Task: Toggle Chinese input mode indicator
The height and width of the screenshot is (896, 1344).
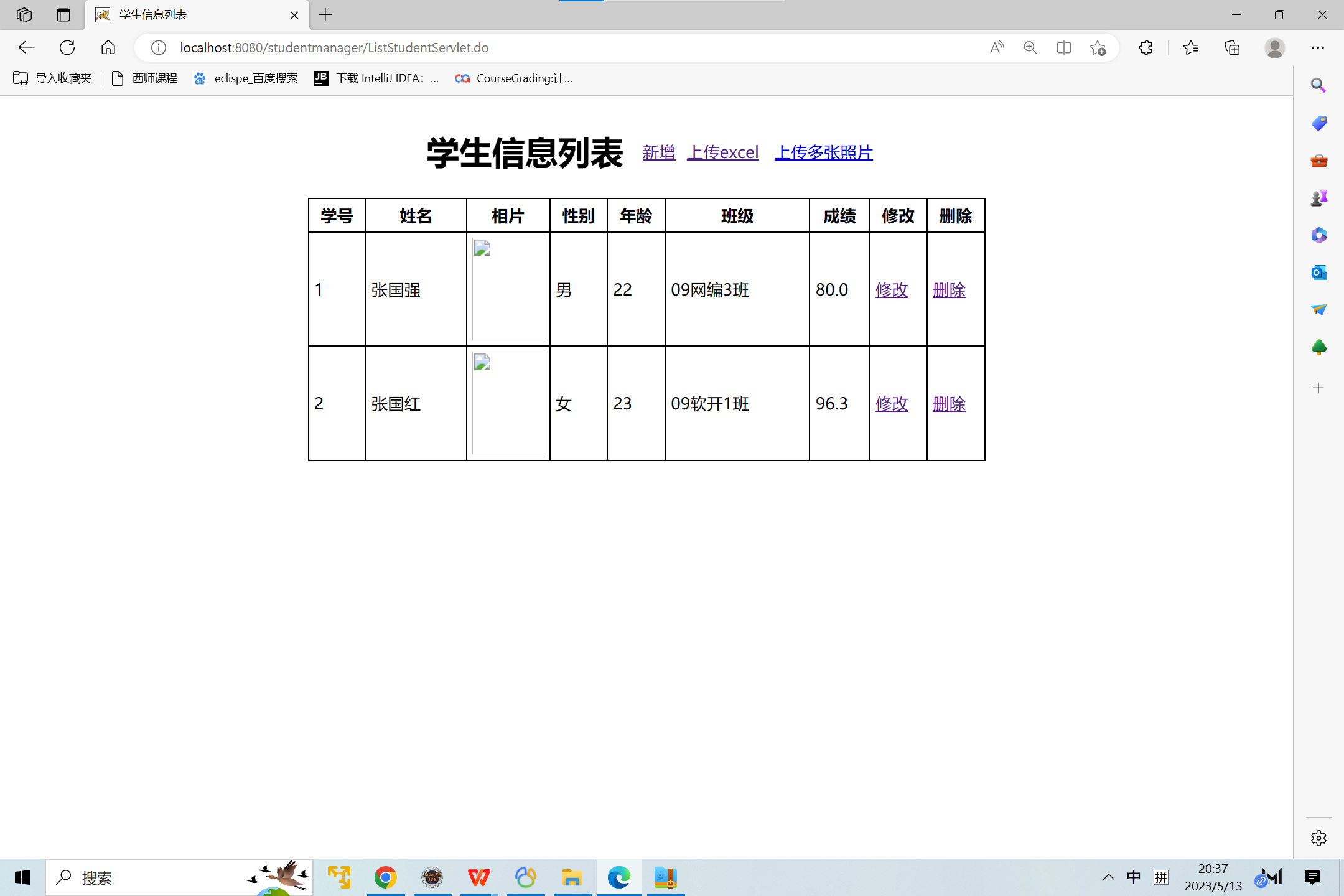Action: (x=1134, y=877)
